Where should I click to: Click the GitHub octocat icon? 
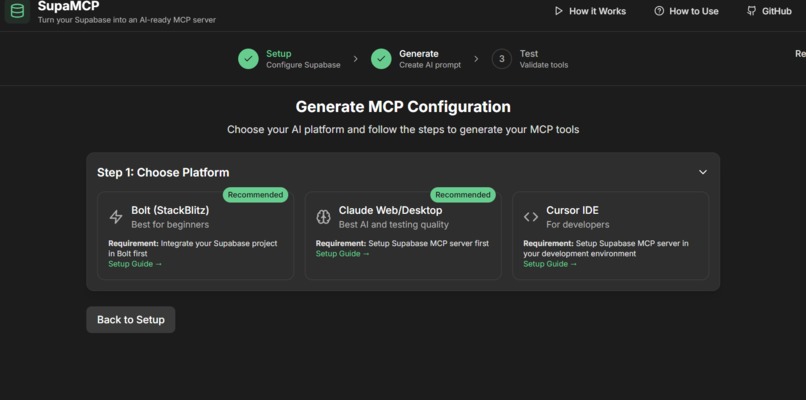click(x=752, y=11)
